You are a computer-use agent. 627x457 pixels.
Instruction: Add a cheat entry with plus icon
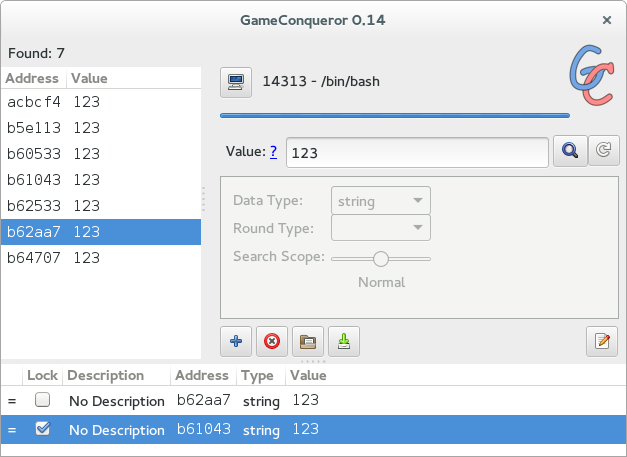click(236, 341)
